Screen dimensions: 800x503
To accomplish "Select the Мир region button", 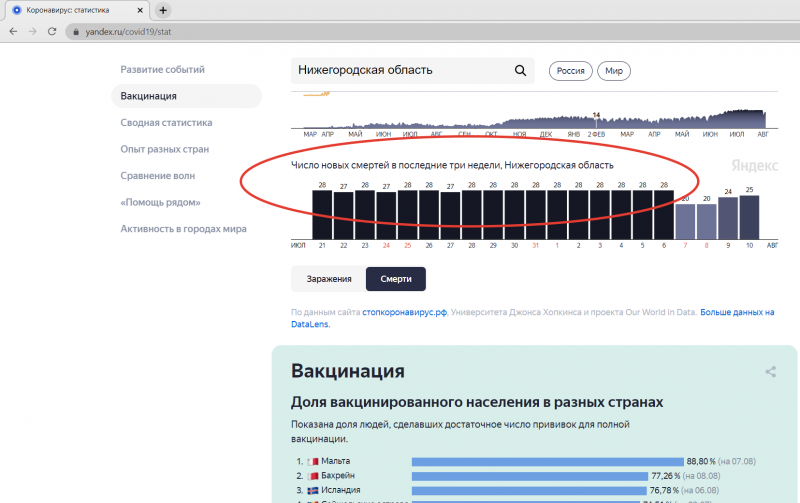I will pos(614,71).
